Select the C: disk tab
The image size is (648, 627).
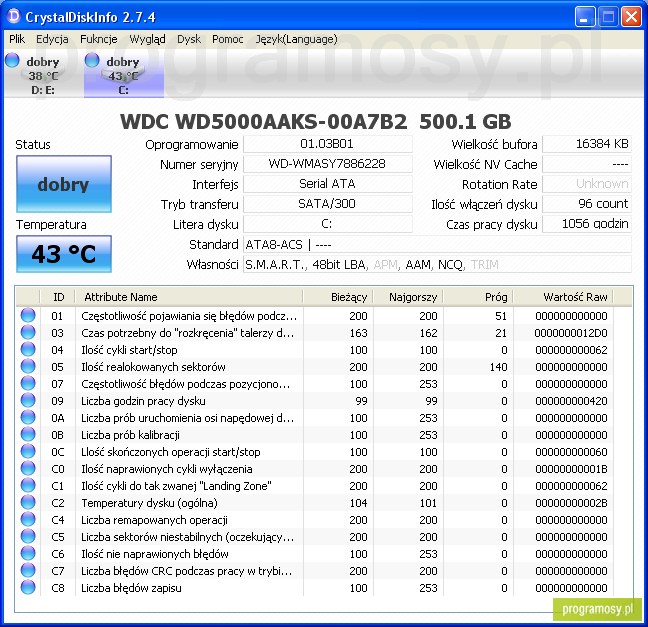click(124, 74)
